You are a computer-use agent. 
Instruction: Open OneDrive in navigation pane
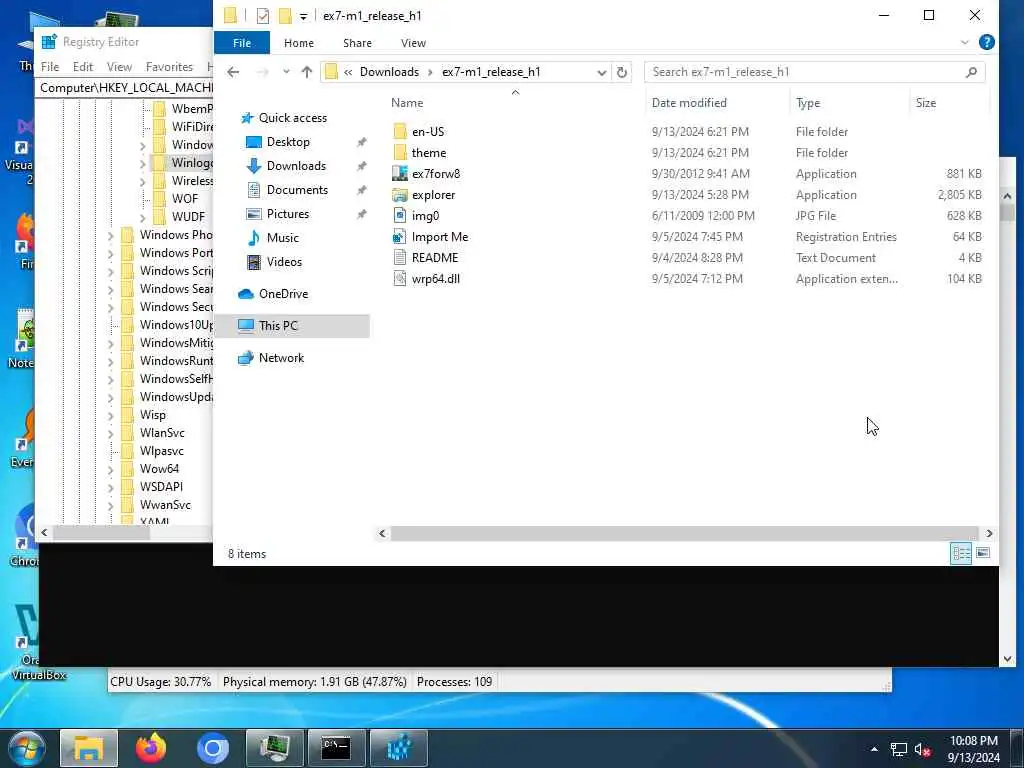pyautogui.click(x=283, y=294)
